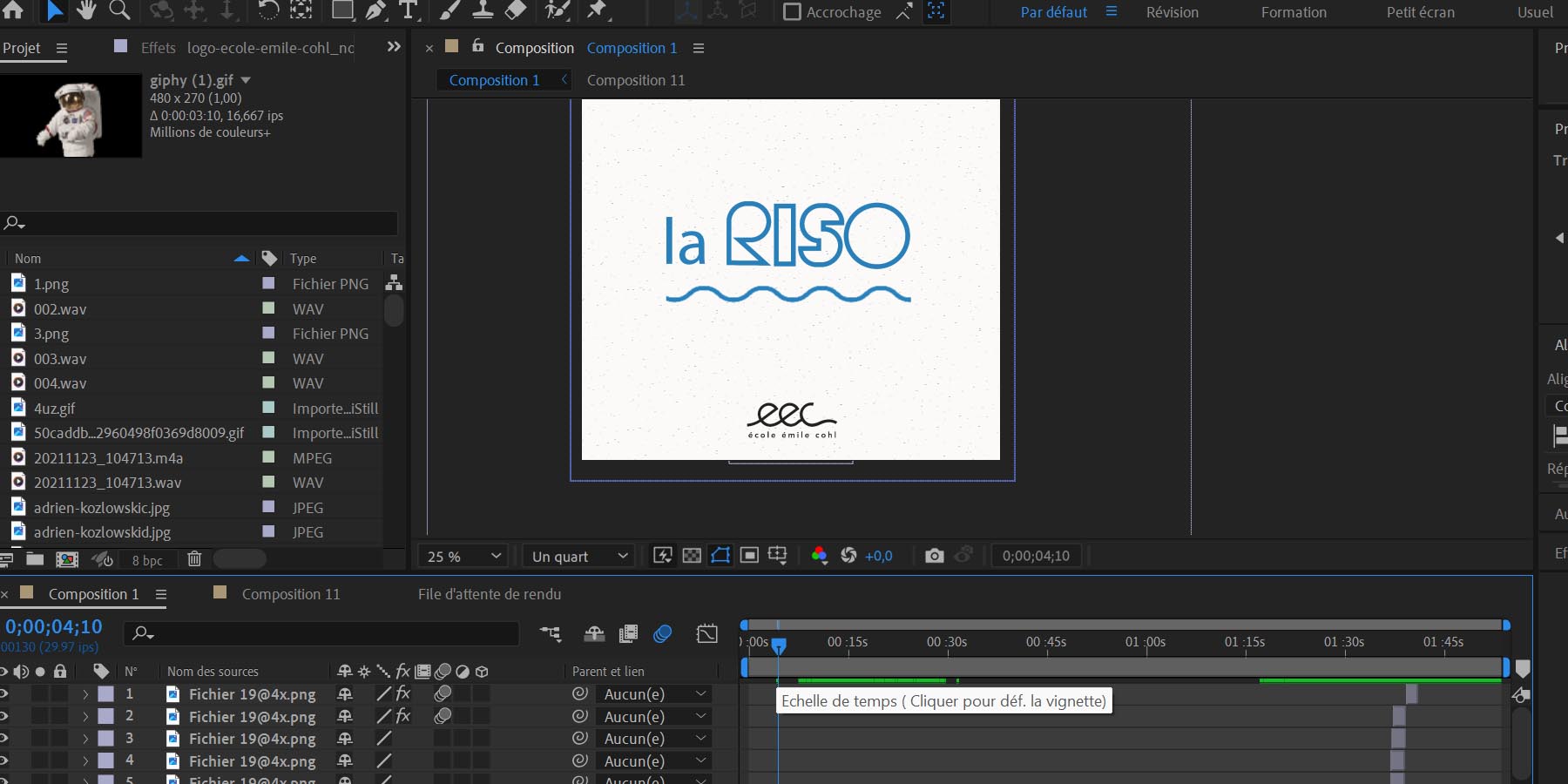This screenshot has width=1568, height=784.
Task: Click the timeline layer search field
Action: [x=321, y=633]
